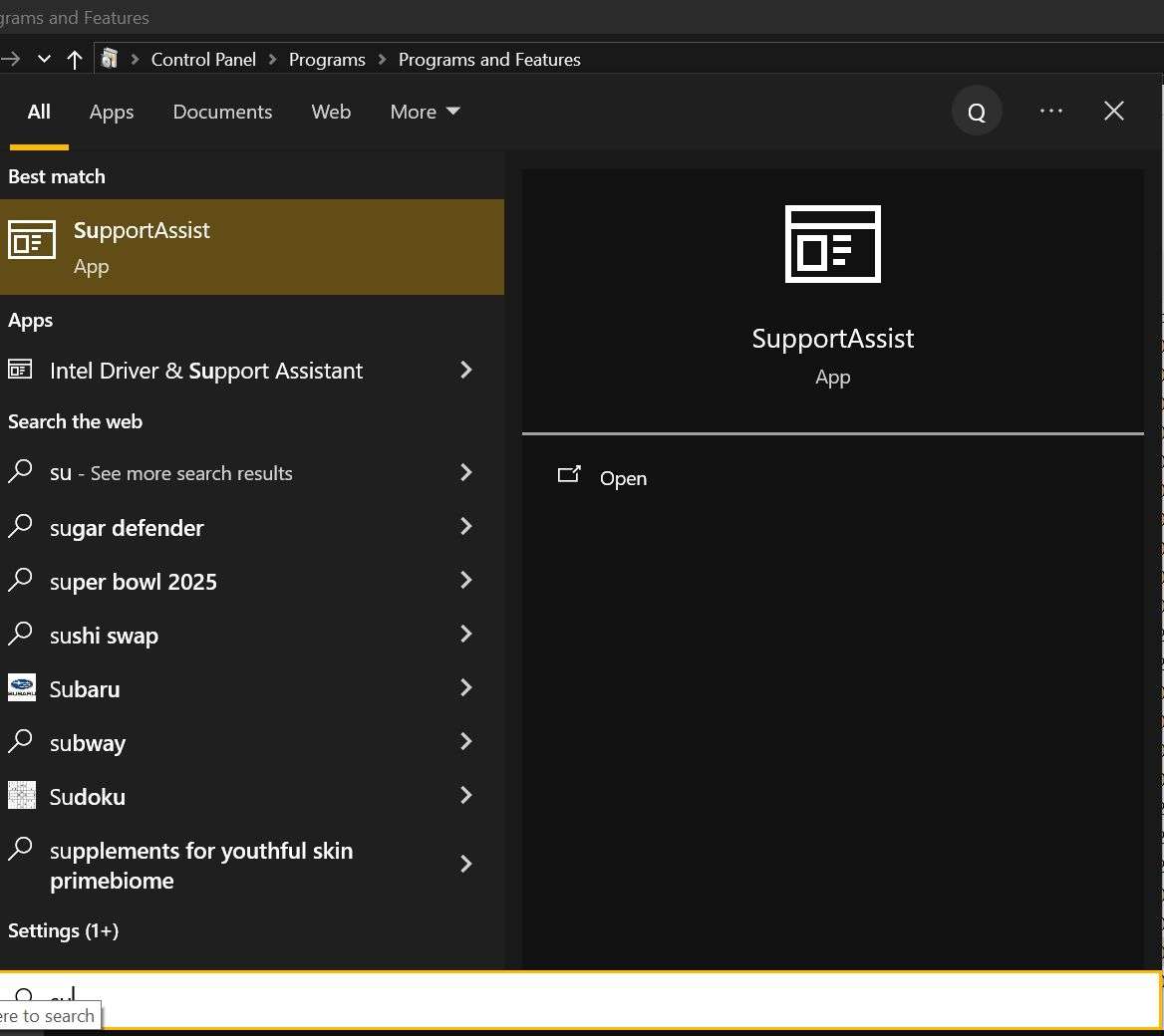Viewport: 1164px width, 1036px height.
Task: Expand the Sudoku suggestion chevron
Action: pyautogui.click(x=466, y=795)
